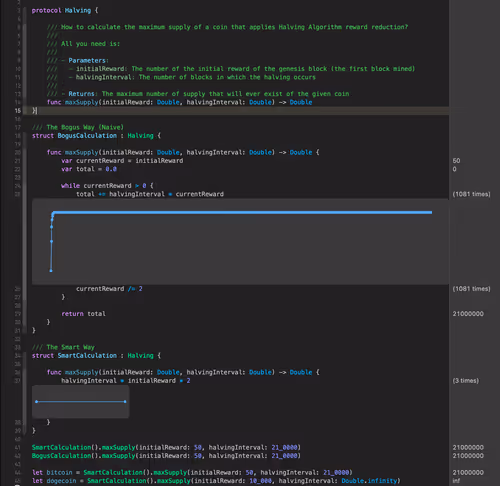
Task: Select the (1081 times) result beside total line
Action: 471,194
